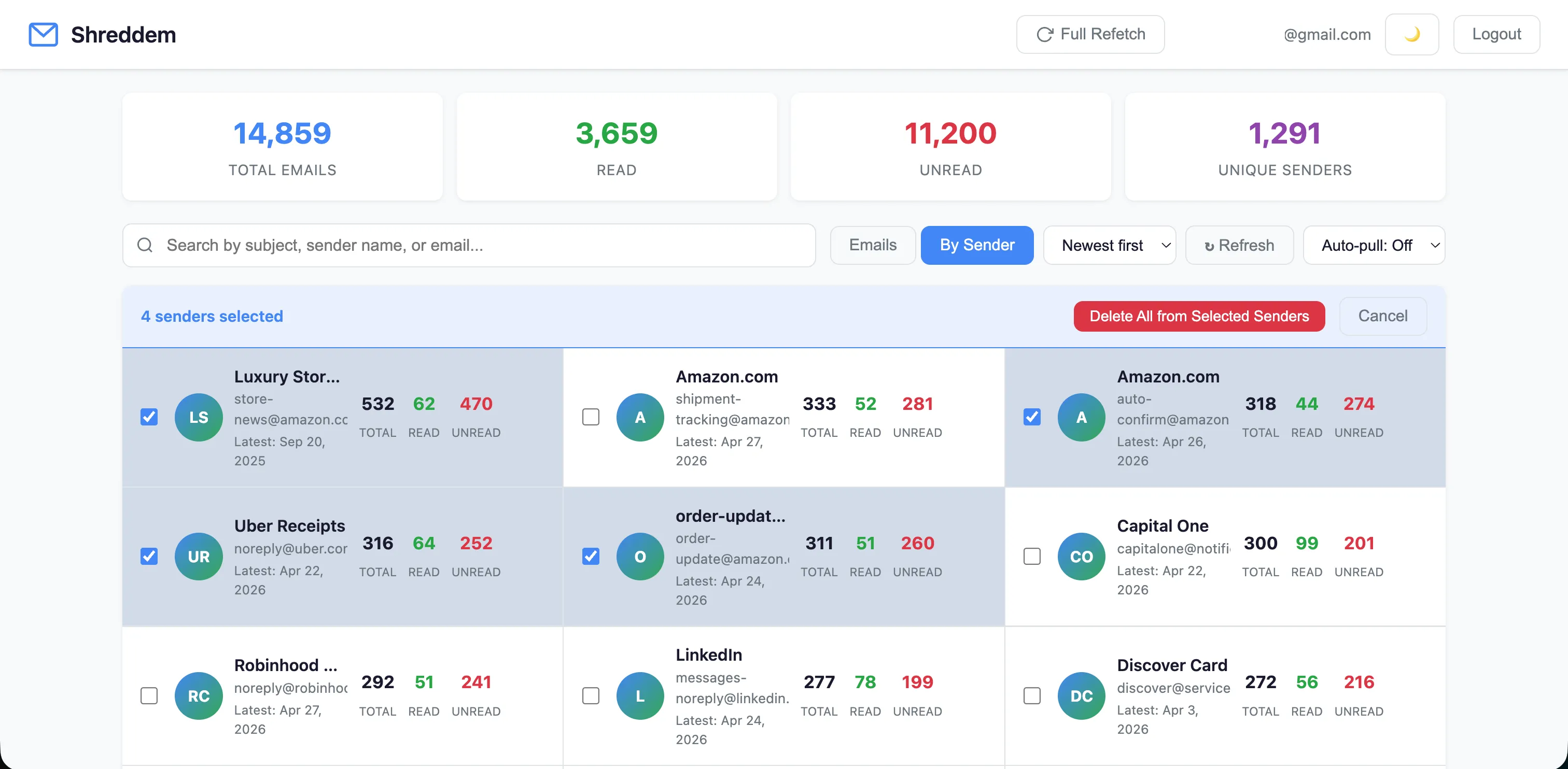
Task: Click the O avatar for order-update sender
Action: click(640, 557)
